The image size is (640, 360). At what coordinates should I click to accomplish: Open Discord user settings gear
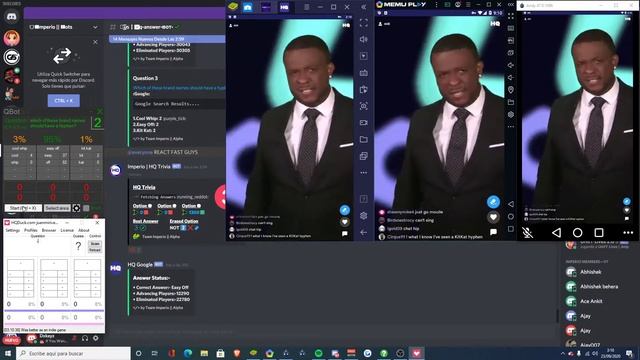96,338
